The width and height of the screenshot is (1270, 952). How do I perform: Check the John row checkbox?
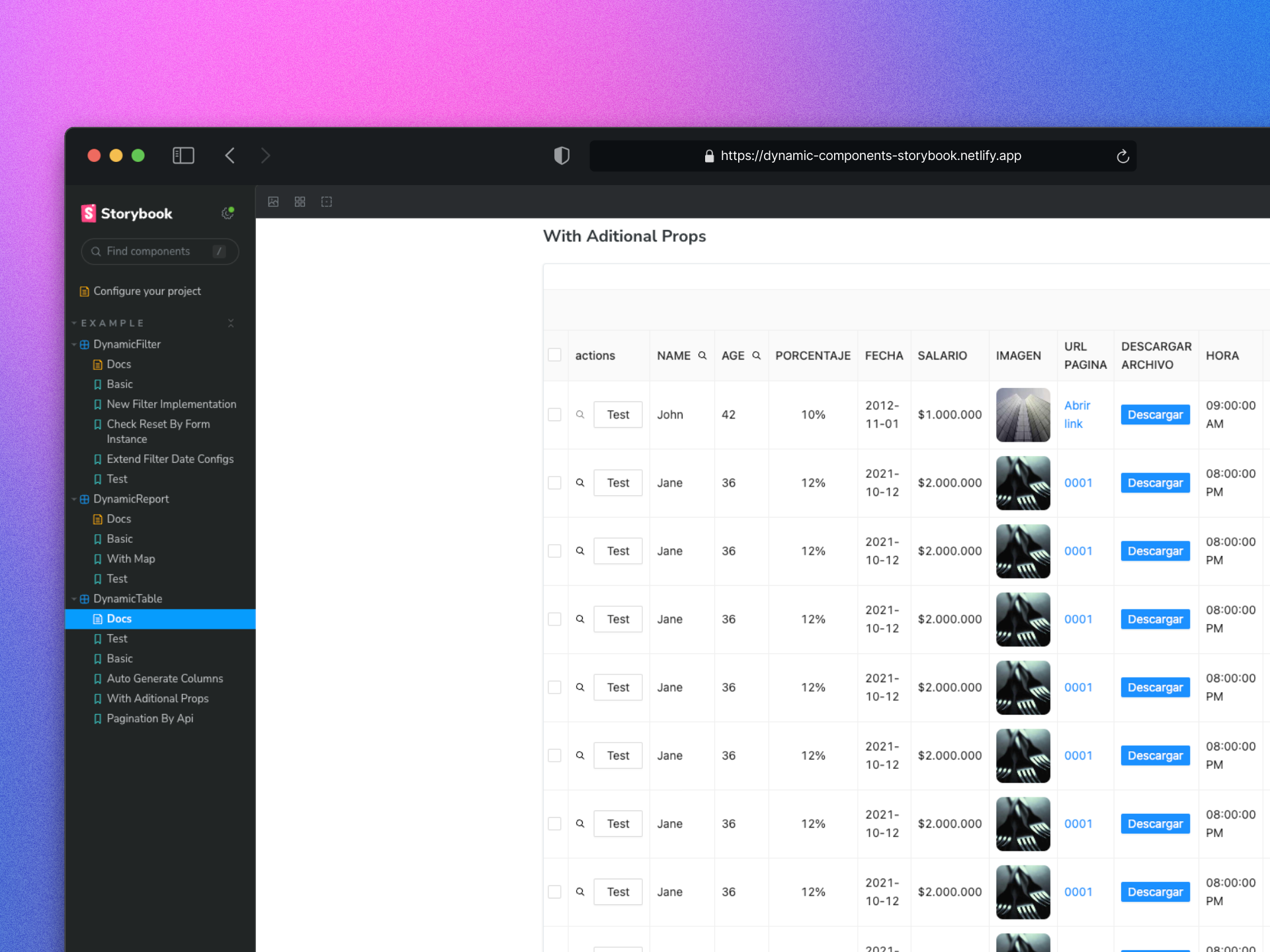555,415
